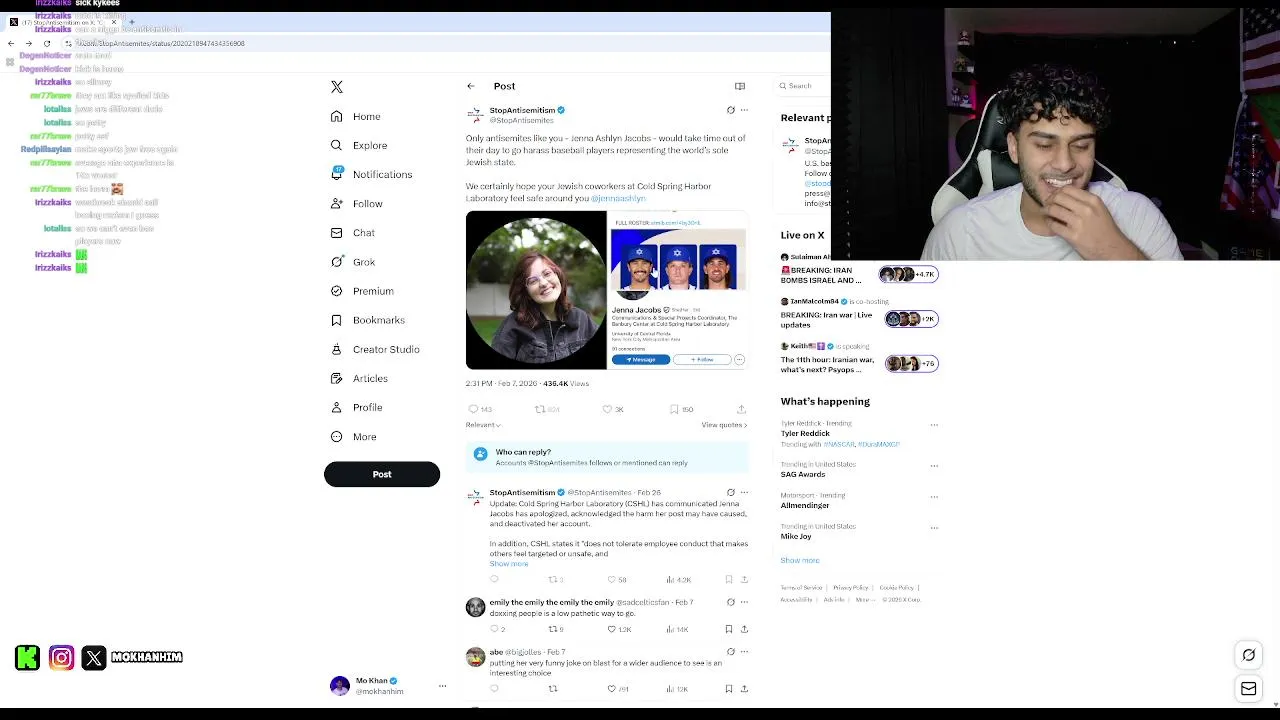The image size is (1280, 720).
Task: Open more options on CSHL update reply
Action: coord(744,492)
